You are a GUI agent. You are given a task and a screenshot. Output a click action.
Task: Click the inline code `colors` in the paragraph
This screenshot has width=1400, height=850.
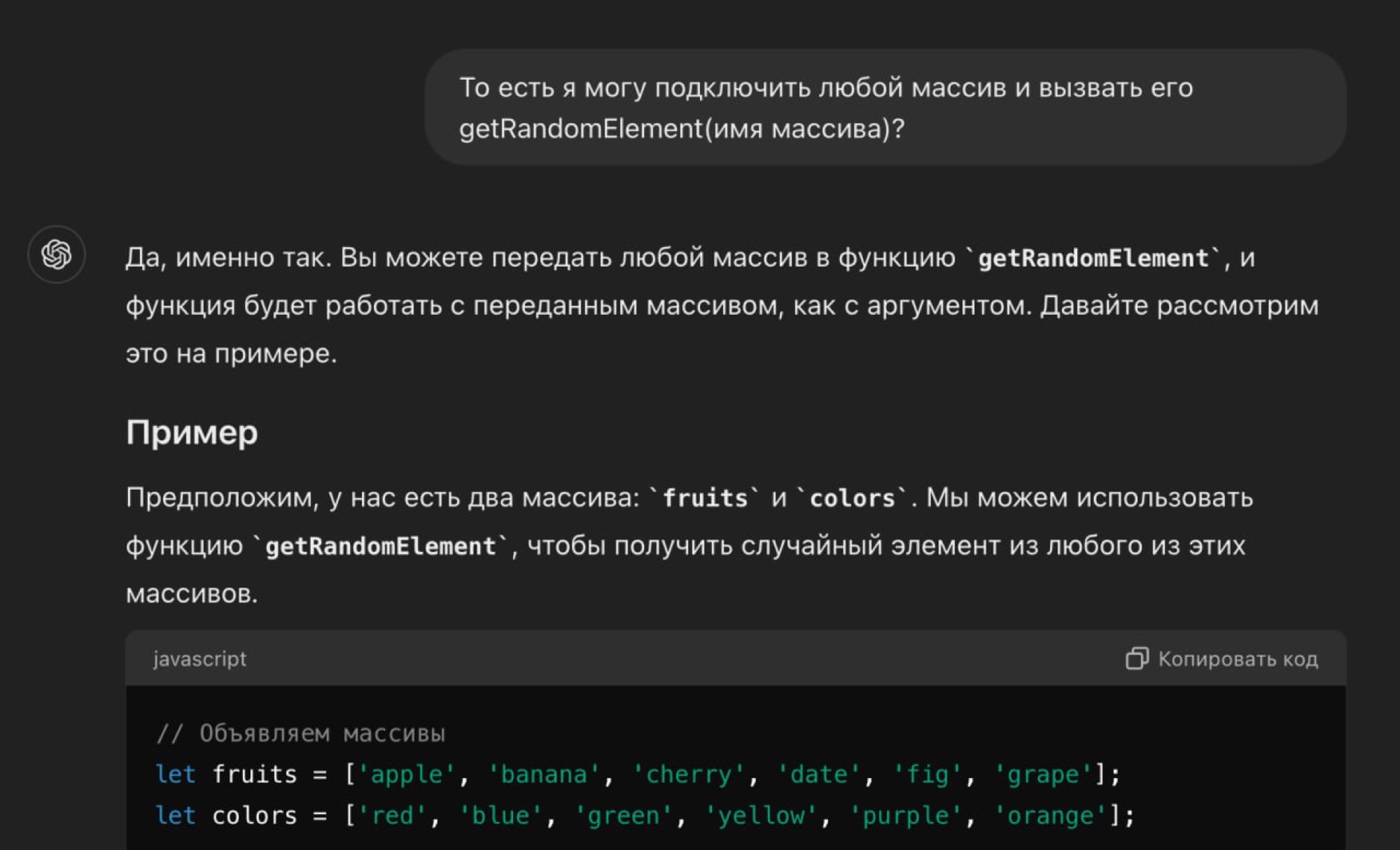[853, 497]
